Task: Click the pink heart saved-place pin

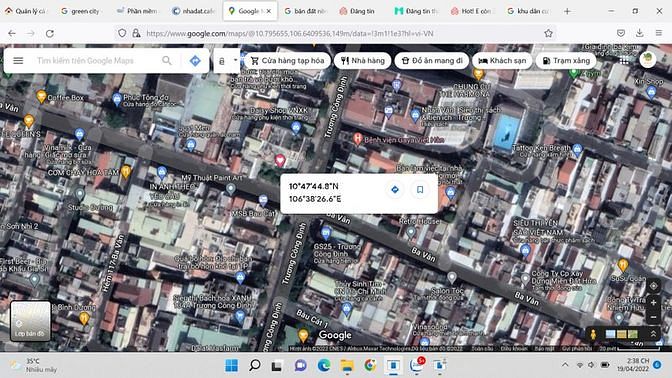Action: pyautogui.click(x=280, y=160)
